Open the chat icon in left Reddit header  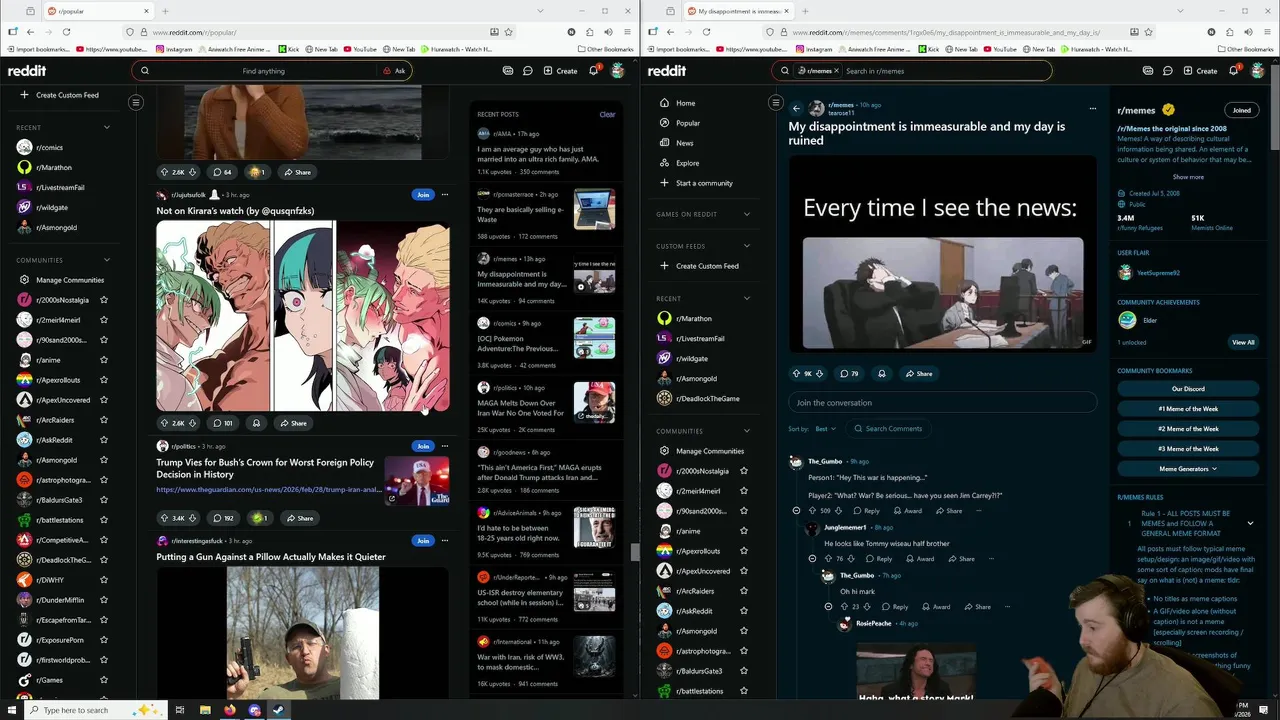pos(527,71)
